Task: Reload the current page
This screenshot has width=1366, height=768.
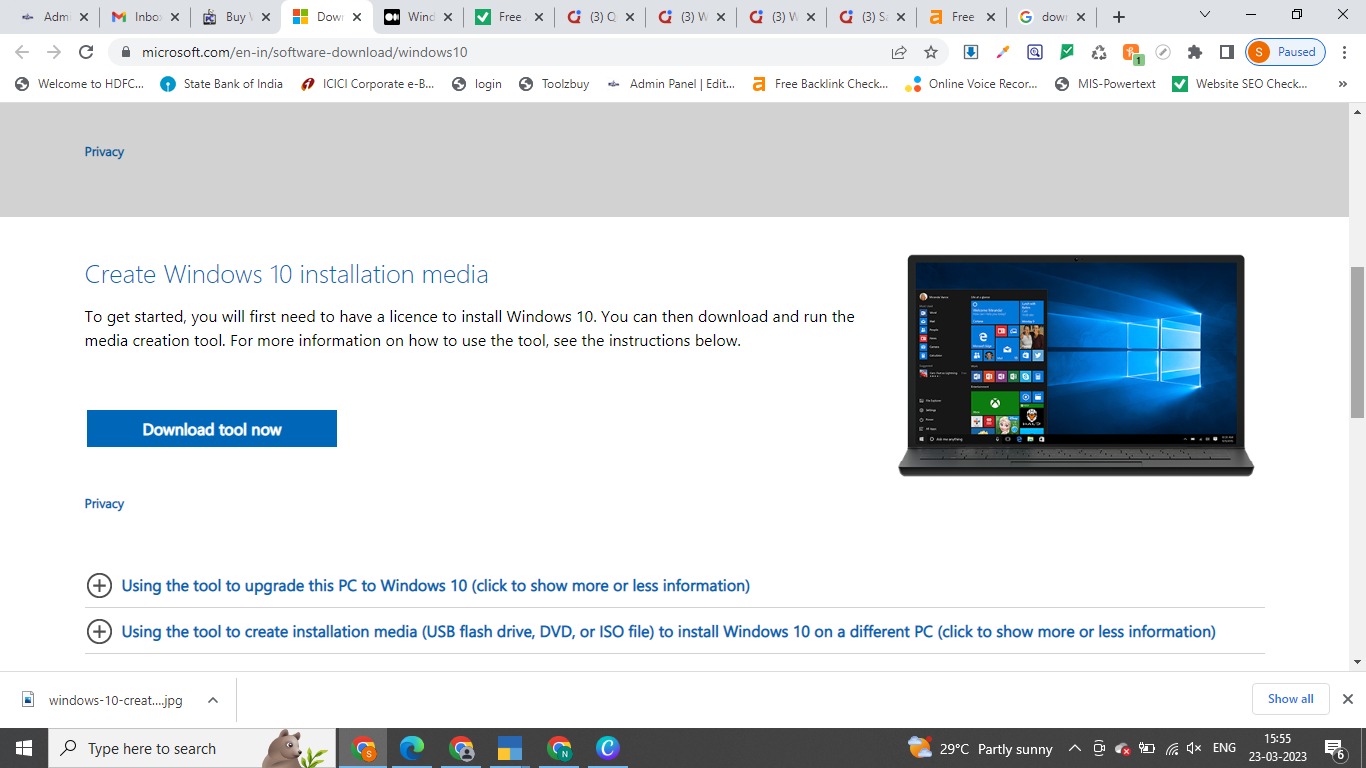Action: [86, 52]
